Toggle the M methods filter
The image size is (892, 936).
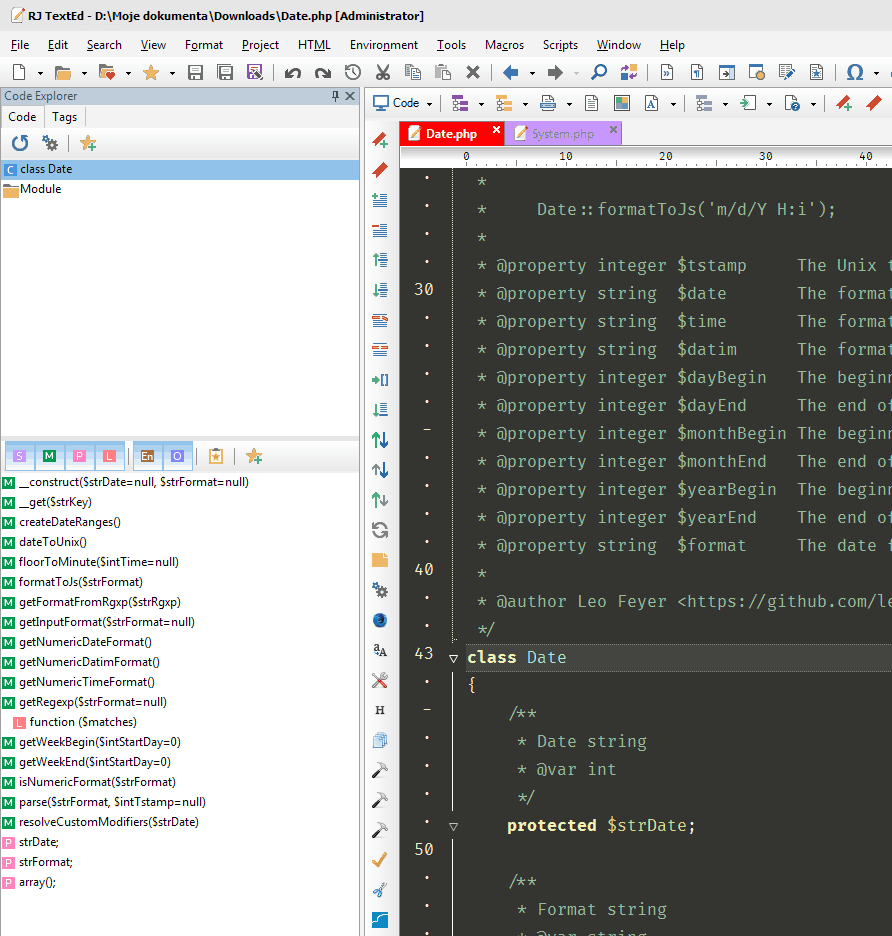point(49,455)
